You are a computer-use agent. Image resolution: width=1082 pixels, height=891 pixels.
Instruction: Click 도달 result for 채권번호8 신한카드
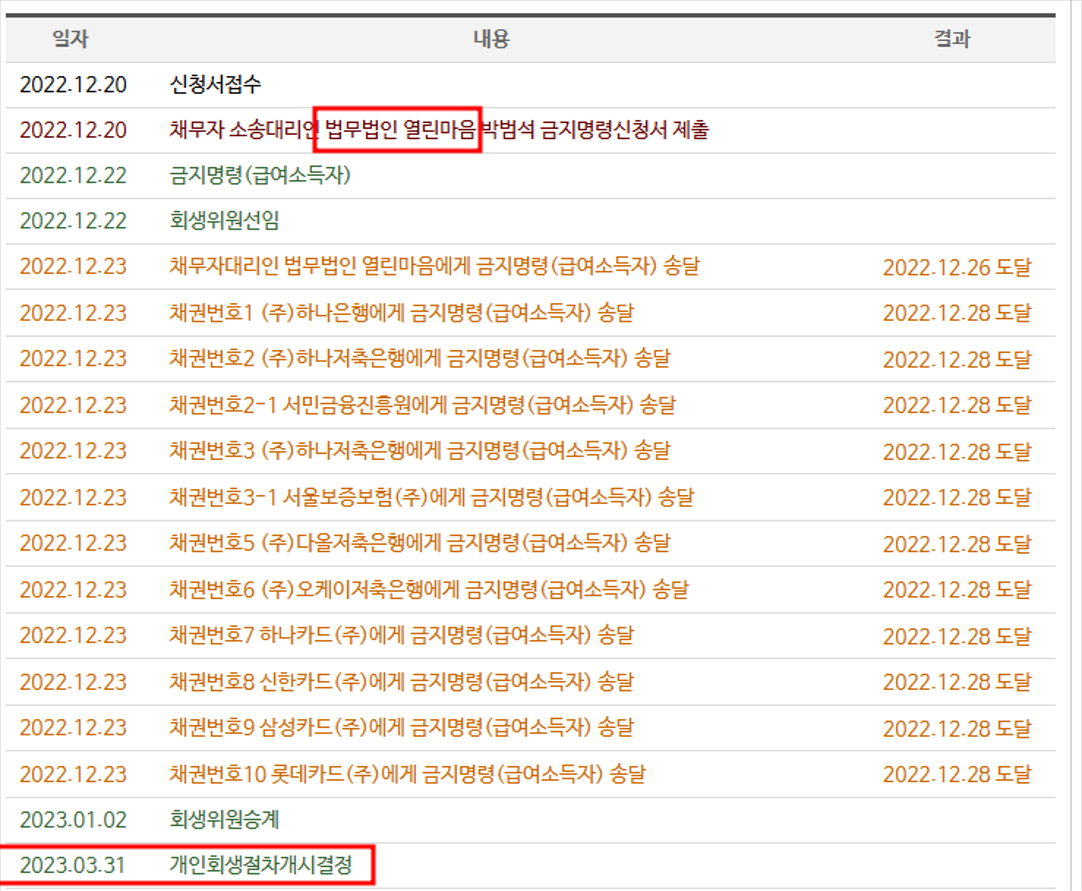[957, 683]
